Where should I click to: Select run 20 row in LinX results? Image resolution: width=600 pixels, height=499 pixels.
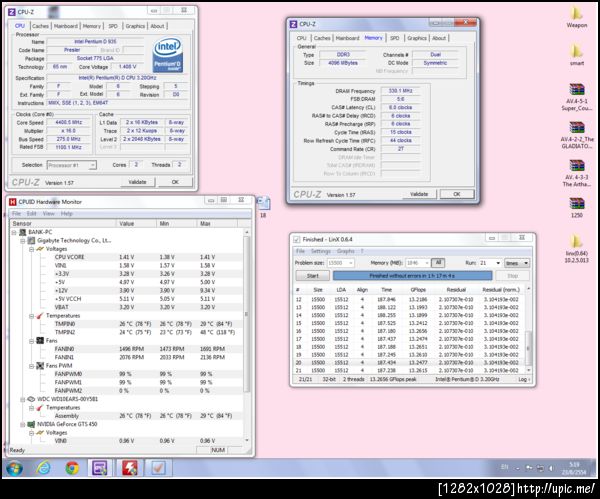(x=410, y=363)
